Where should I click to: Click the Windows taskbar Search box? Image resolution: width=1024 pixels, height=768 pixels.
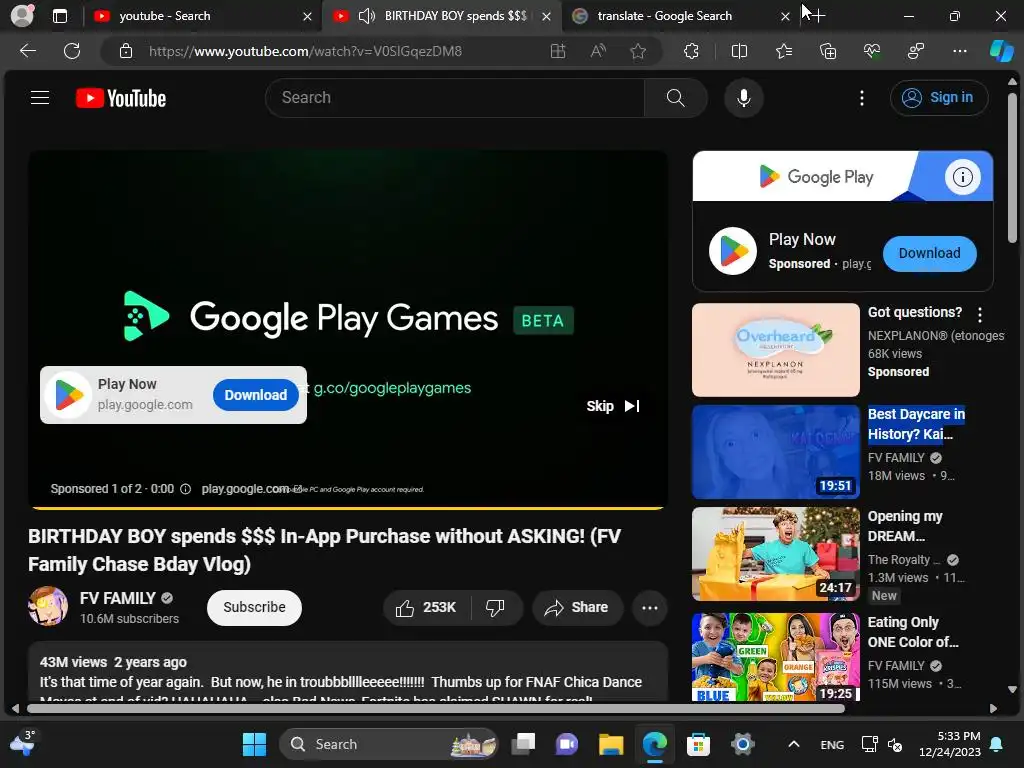[389, 744]
